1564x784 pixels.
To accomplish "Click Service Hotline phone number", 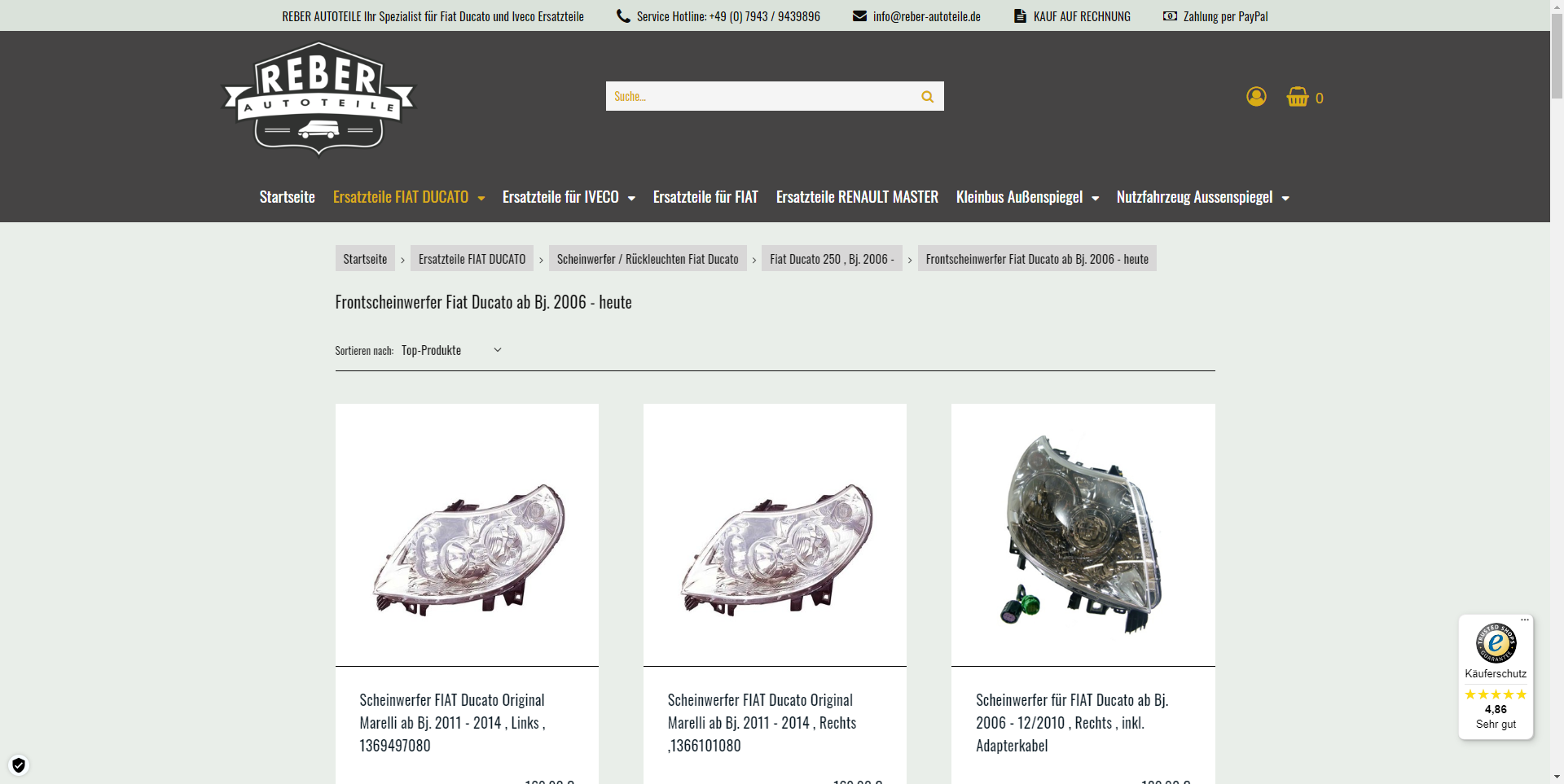I will (765, 16).
